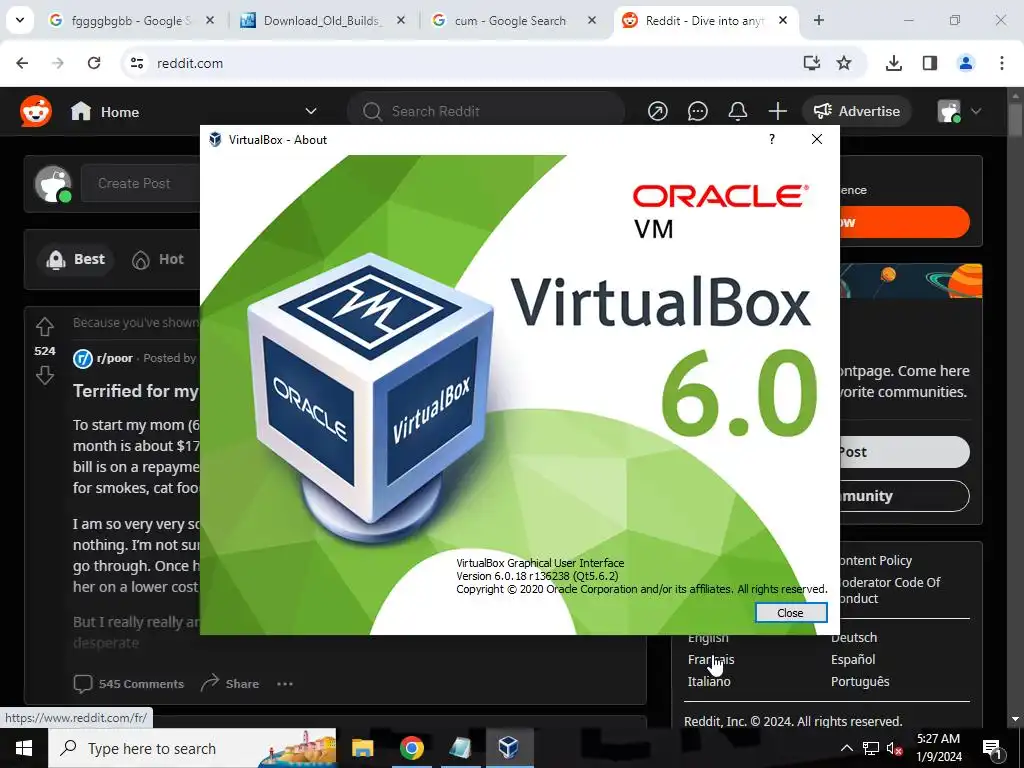The width and height of the screenshot is (1024, 768).
Task: Open the Chrome profile icon
Action: click(966, 63)
